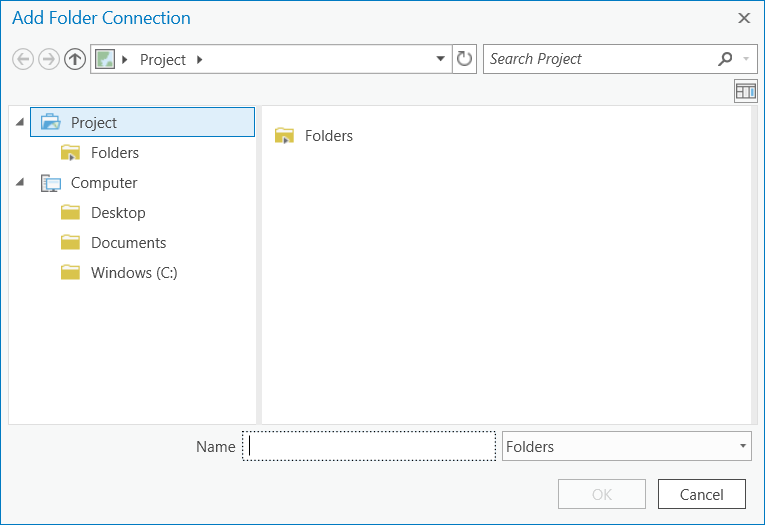765x525 pixels.
Task: Click the Desktop folder icon in tree
Action: click(70, 213)
